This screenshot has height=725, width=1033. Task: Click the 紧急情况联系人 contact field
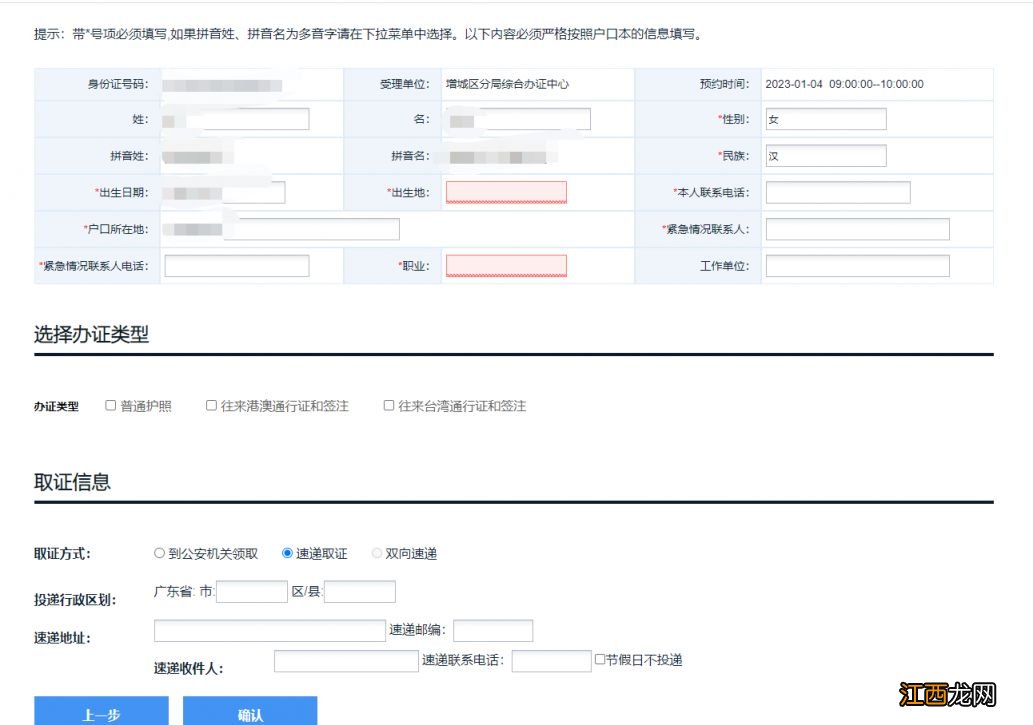tap(856, 228)
